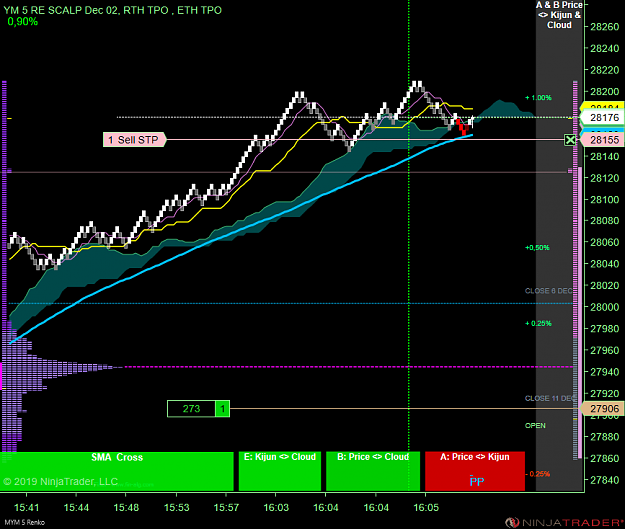Click the B: Price <> Cloud signal panel
Viewport: 625px width, 529px height.
373,471
